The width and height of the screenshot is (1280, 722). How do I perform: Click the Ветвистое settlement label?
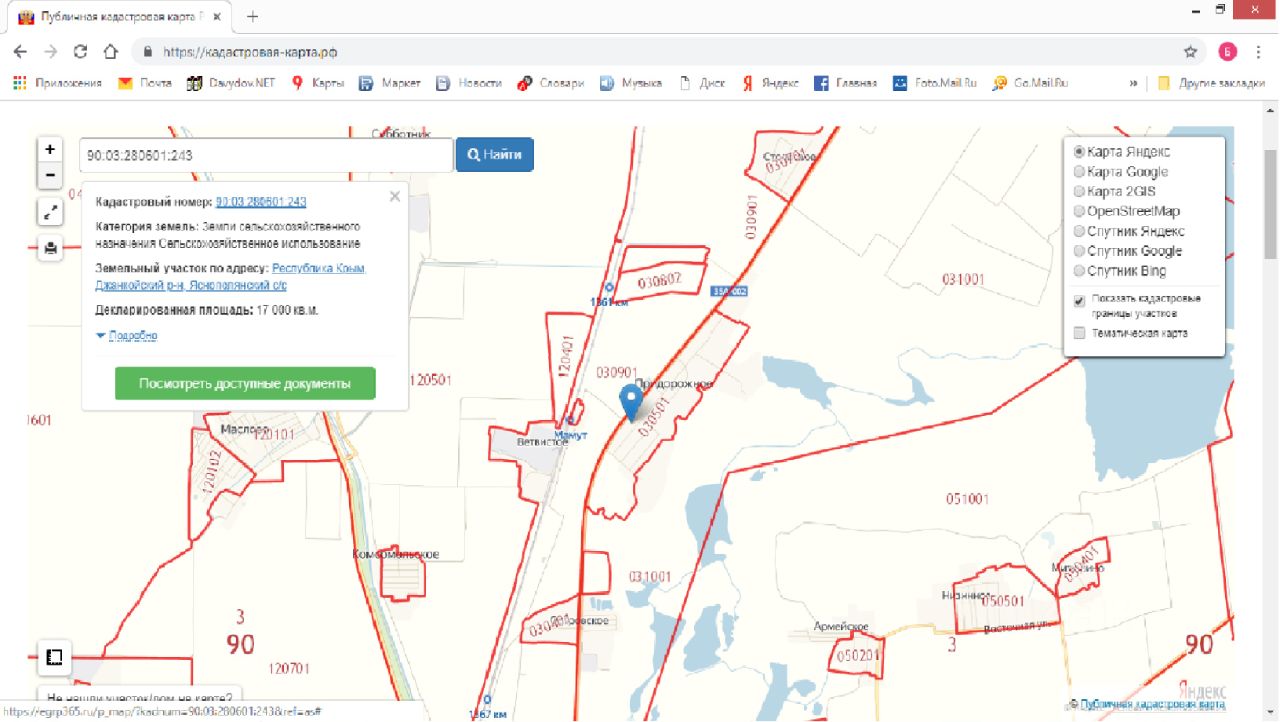[542, 442]
